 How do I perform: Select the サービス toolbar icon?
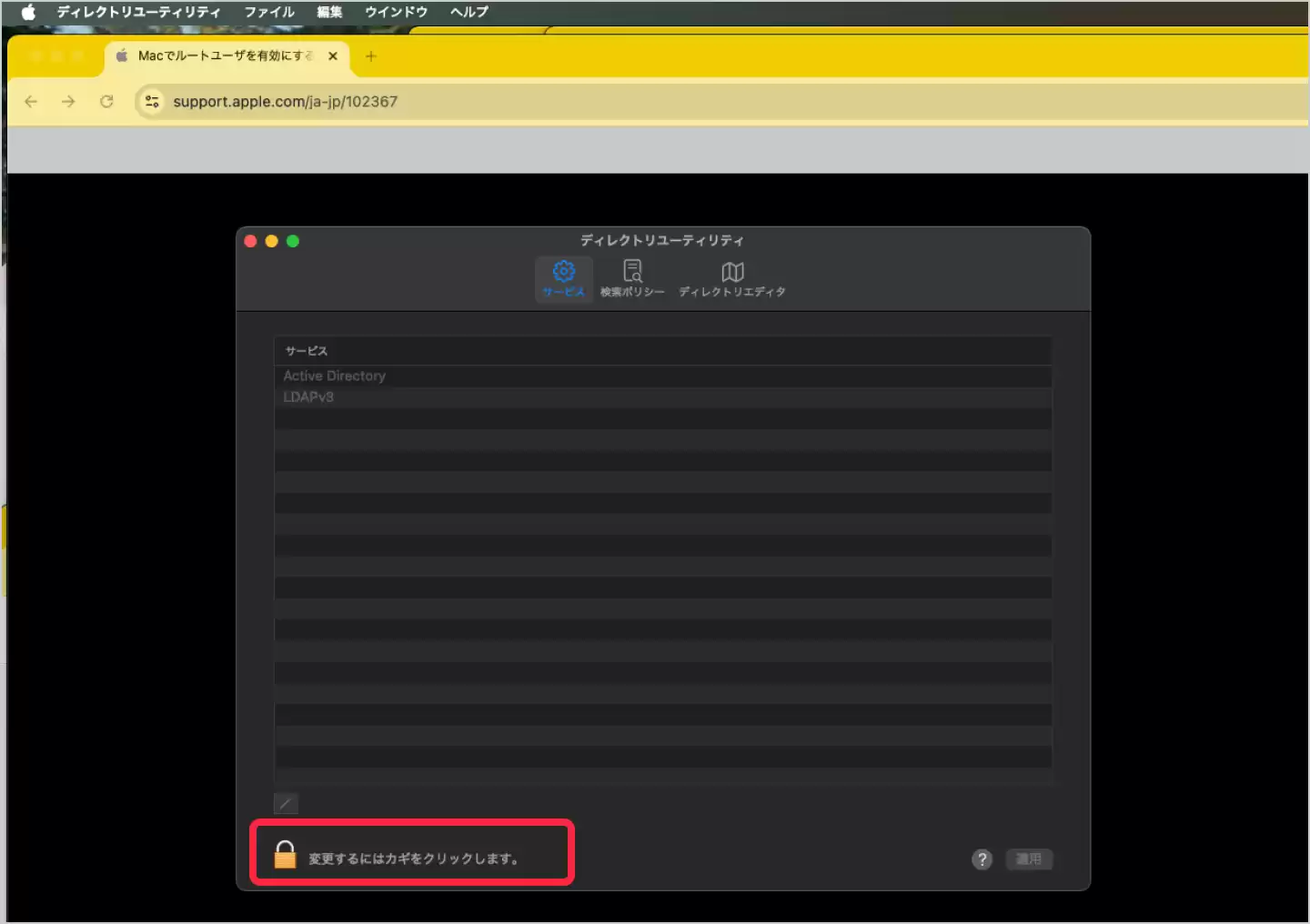(x=563, y=278)
